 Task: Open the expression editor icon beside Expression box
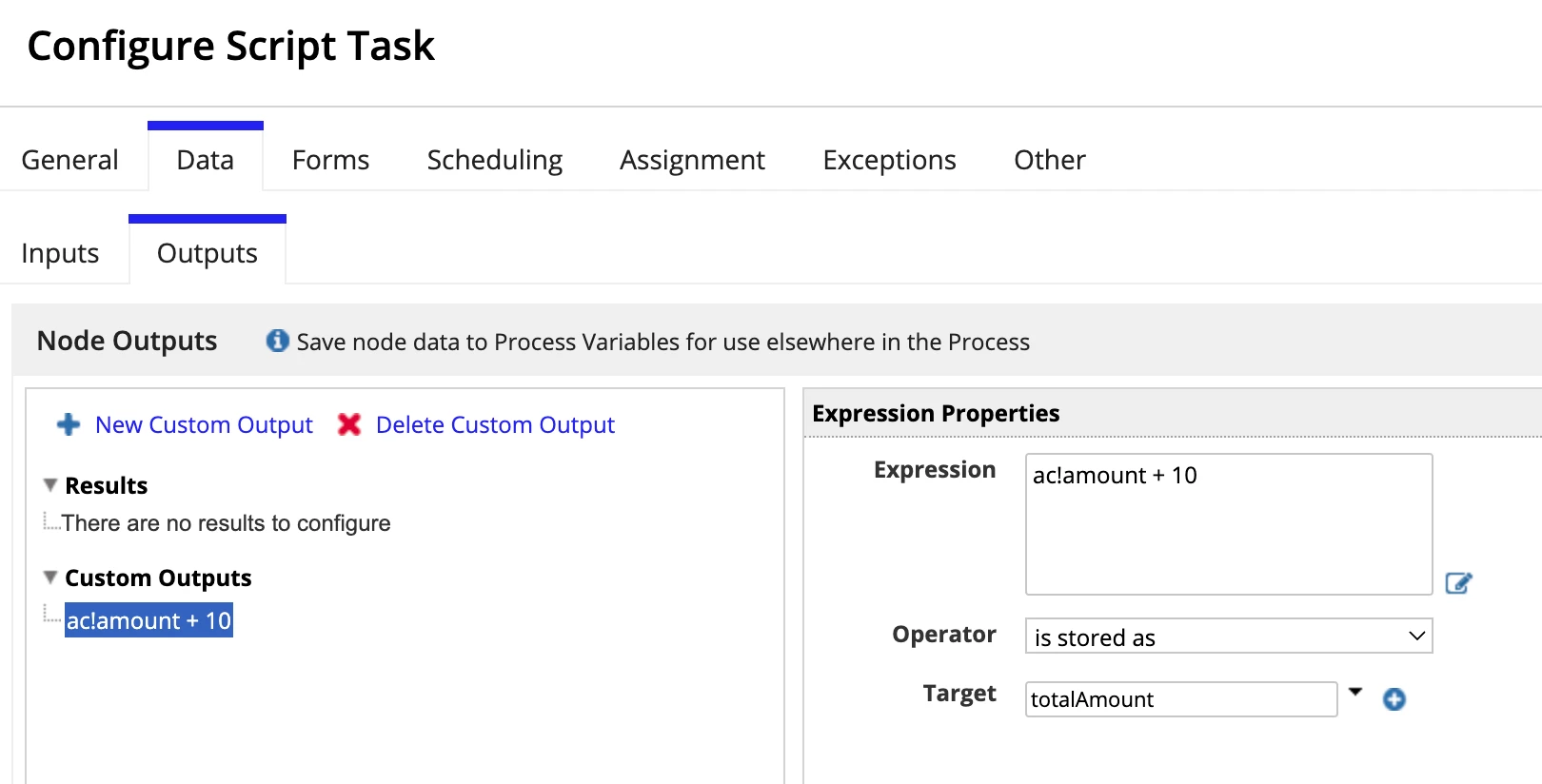coord(1458,583)
